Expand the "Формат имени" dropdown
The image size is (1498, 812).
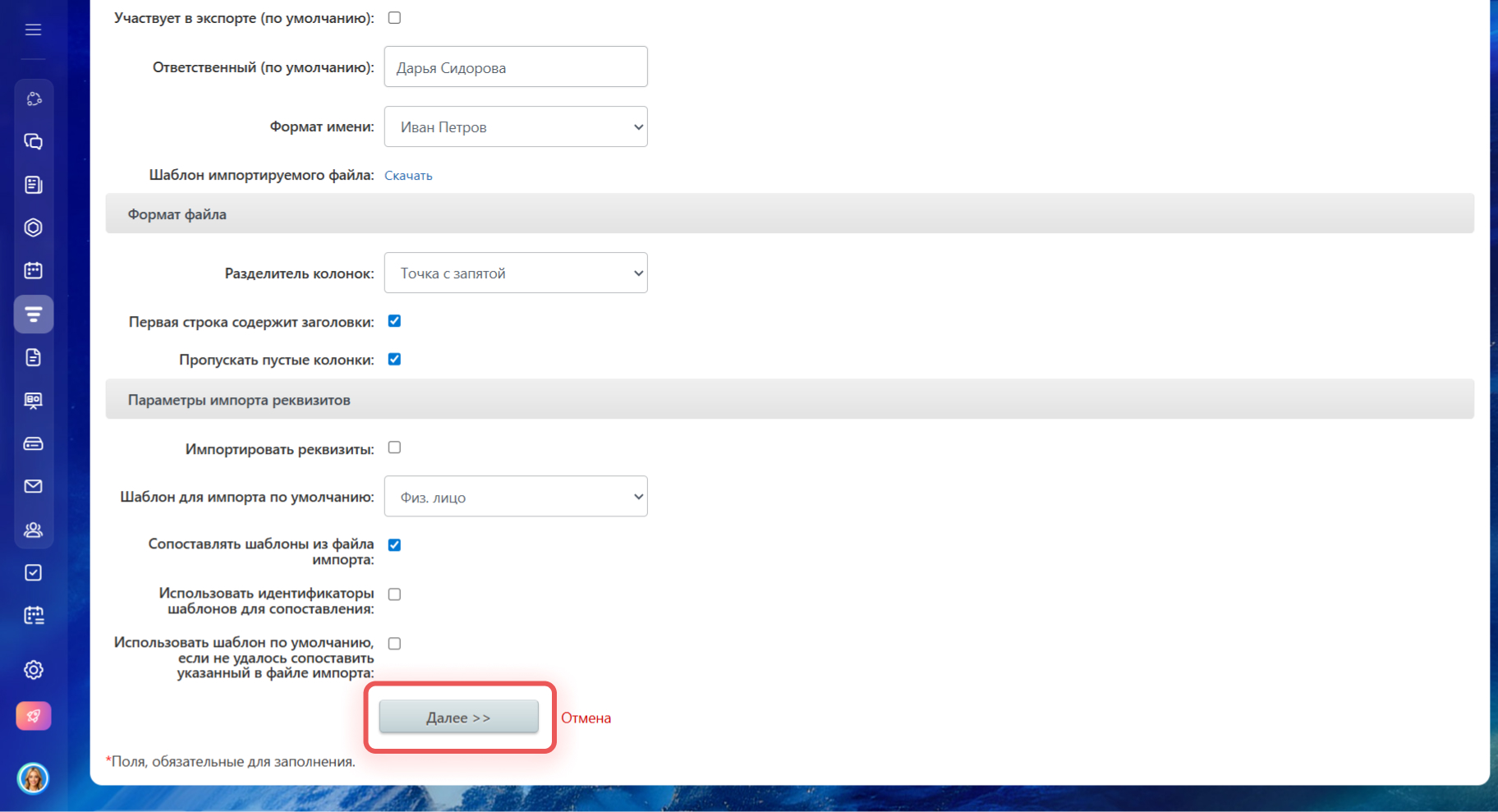coord(516,127)
